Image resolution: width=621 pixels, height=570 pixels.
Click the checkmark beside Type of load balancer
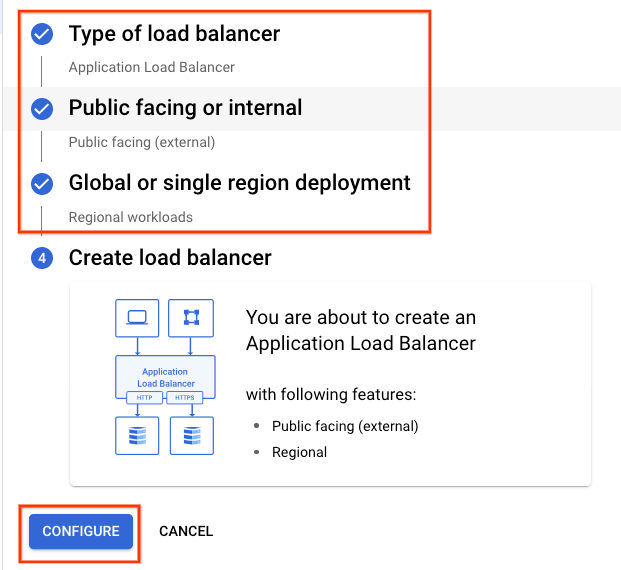click(42, 35)
